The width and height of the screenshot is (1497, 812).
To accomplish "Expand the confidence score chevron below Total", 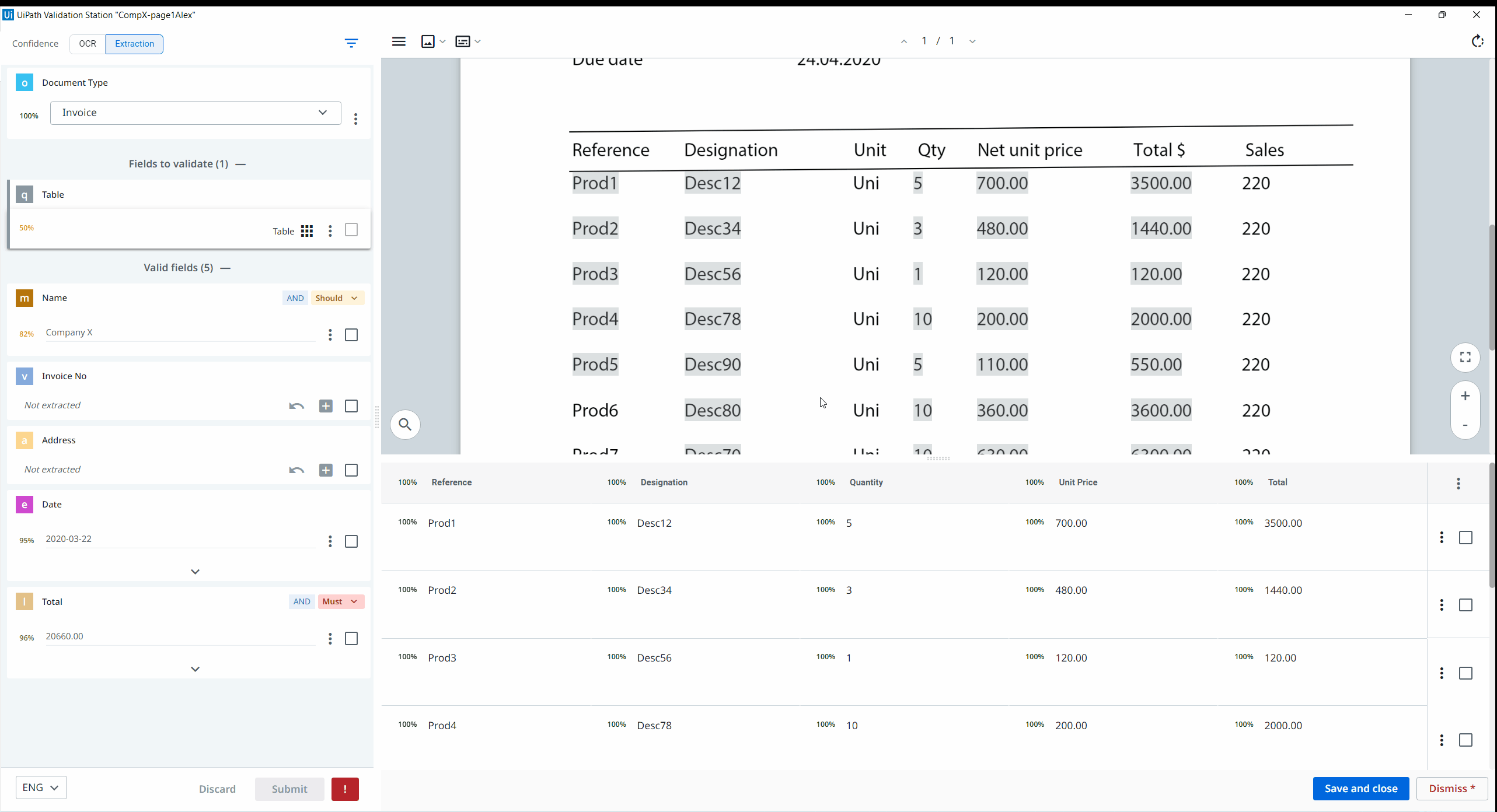I will tap(195, 668).
